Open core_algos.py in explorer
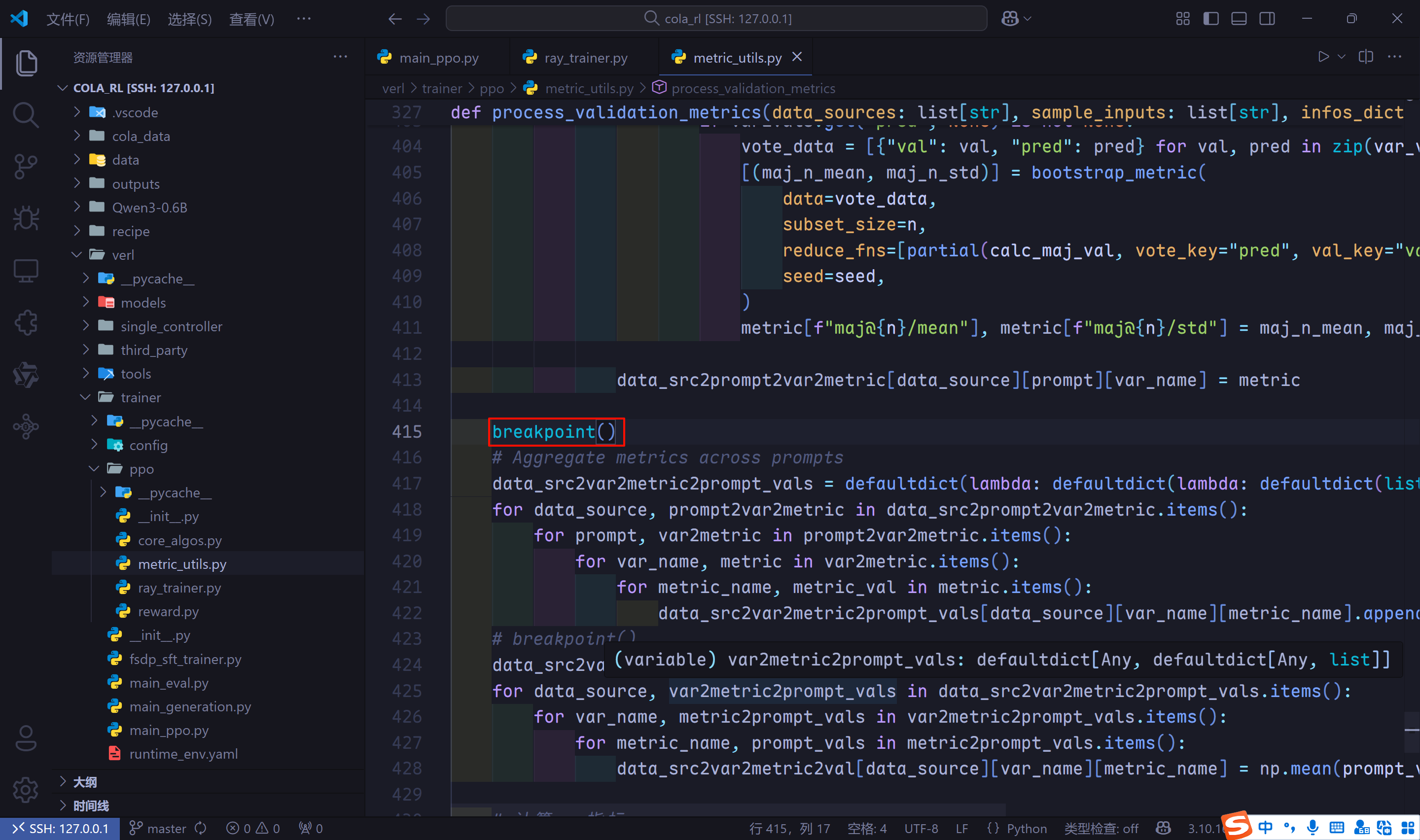1420x840 pixels. click(x=179, y=540)
